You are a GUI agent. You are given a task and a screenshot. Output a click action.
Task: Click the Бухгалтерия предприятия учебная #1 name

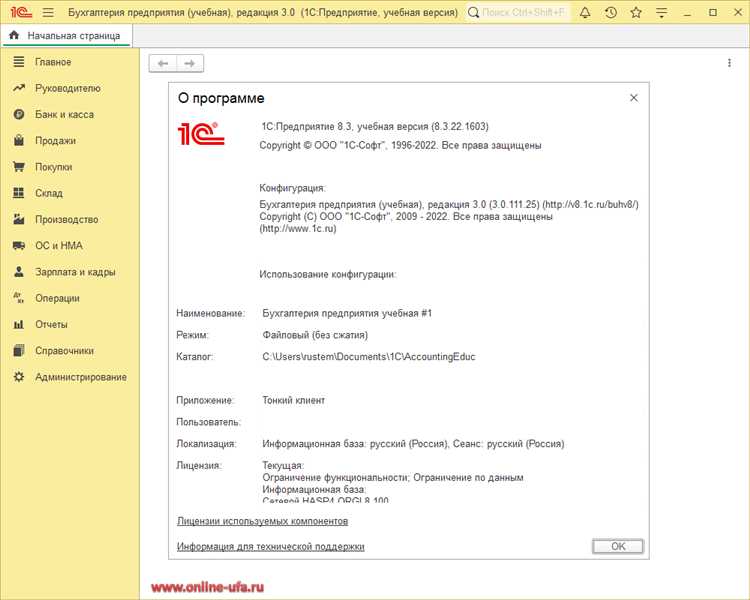coord(347,313)
